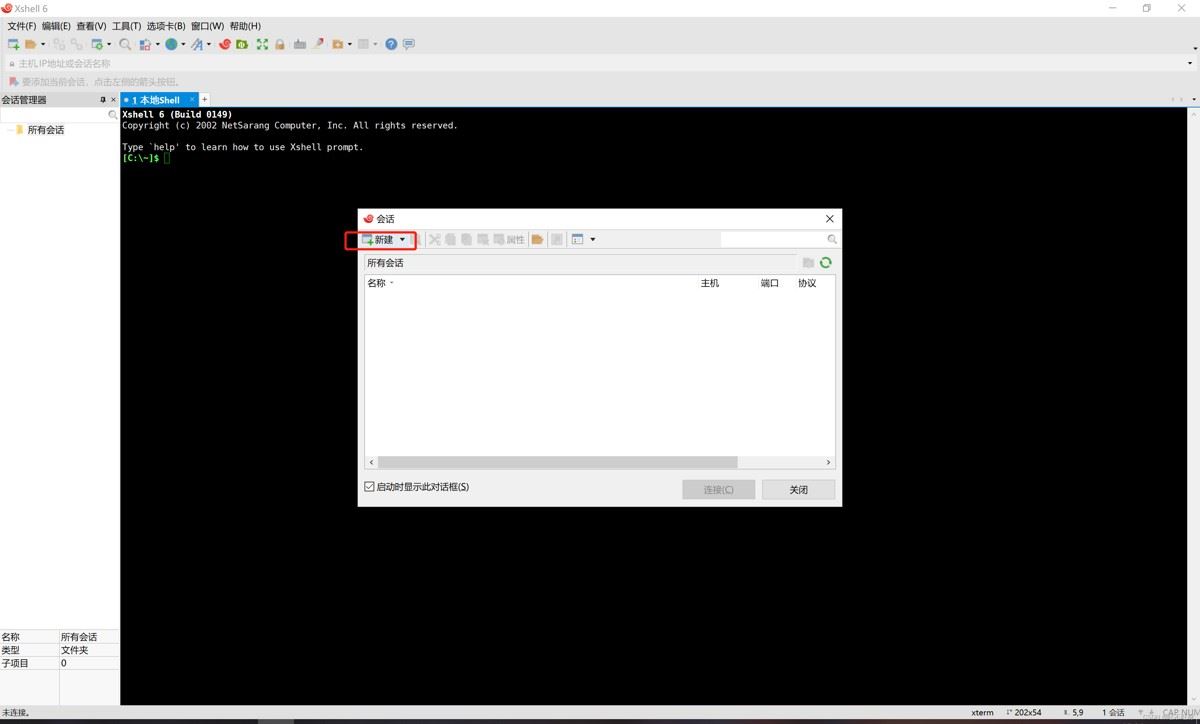The width and height of the screenshot is (1200, 724).
Task: Open the 文件(F) menu
Action: coord(22,26)
